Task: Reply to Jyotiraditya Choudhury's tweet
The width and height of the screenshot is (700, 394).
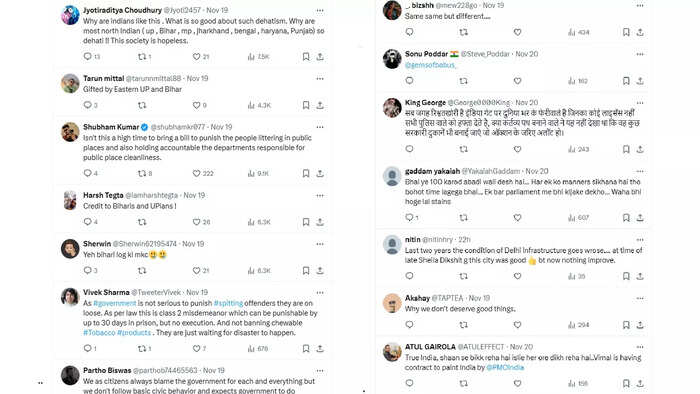Action: pyautogui.click(x=88, y=56)
